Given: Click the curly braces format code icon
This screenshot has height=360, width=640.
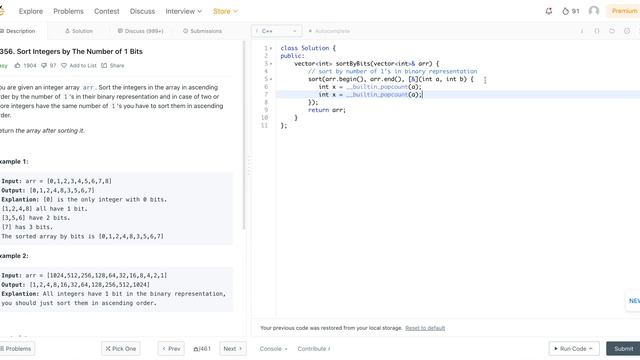Looking at the screenshot, I should (x=597, y=31).
